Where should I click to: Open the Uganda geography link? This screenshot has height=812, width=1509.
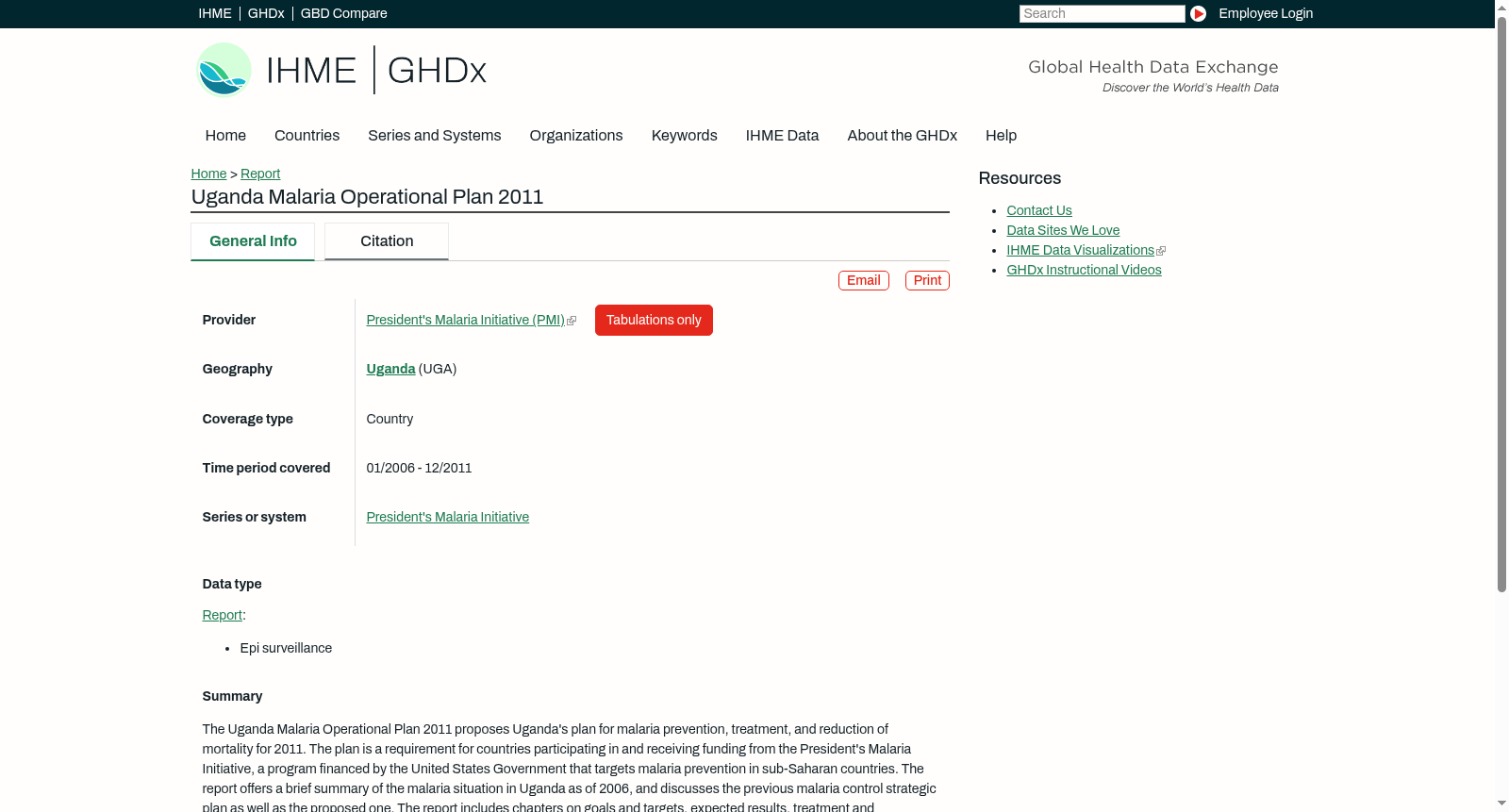[x=390, y=370]
